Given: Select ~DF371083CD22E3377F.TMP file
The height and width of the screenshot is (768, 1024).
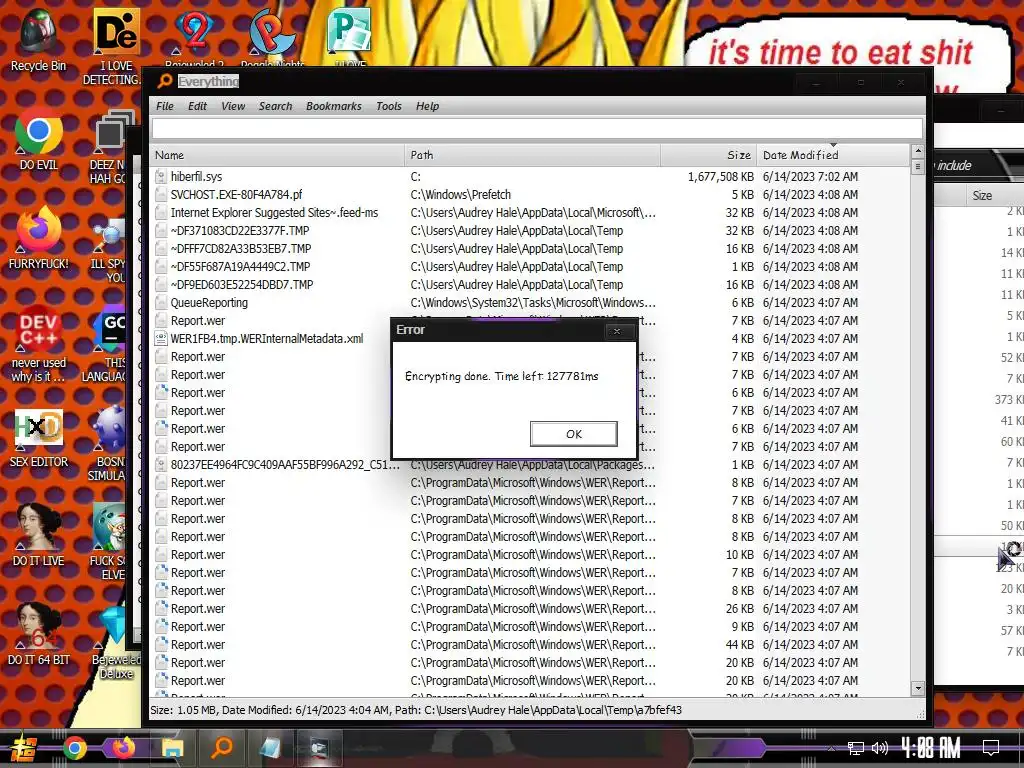Looking at the screenshot, I should click(x=240, y=231).
